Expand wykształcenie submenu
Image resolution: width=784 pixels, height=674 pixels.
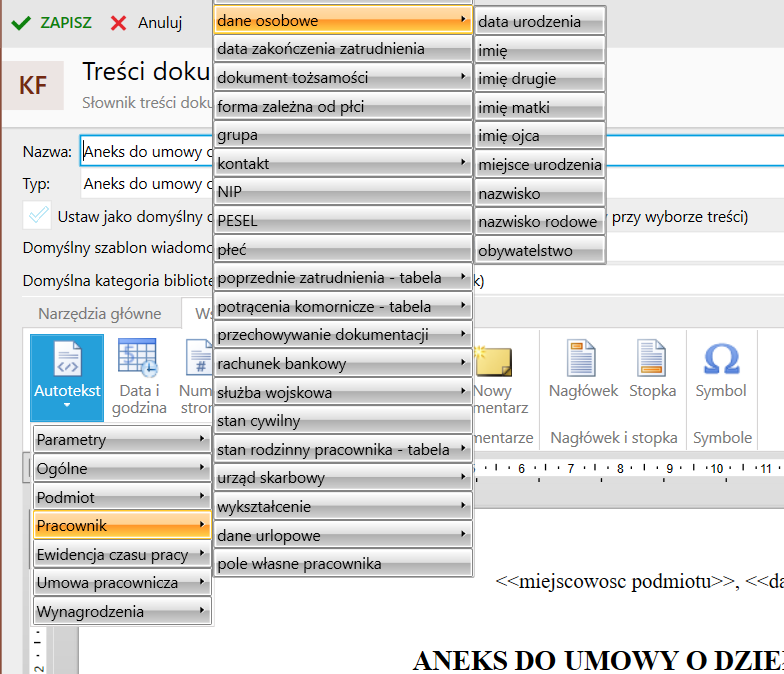click(x=343, y=506)
